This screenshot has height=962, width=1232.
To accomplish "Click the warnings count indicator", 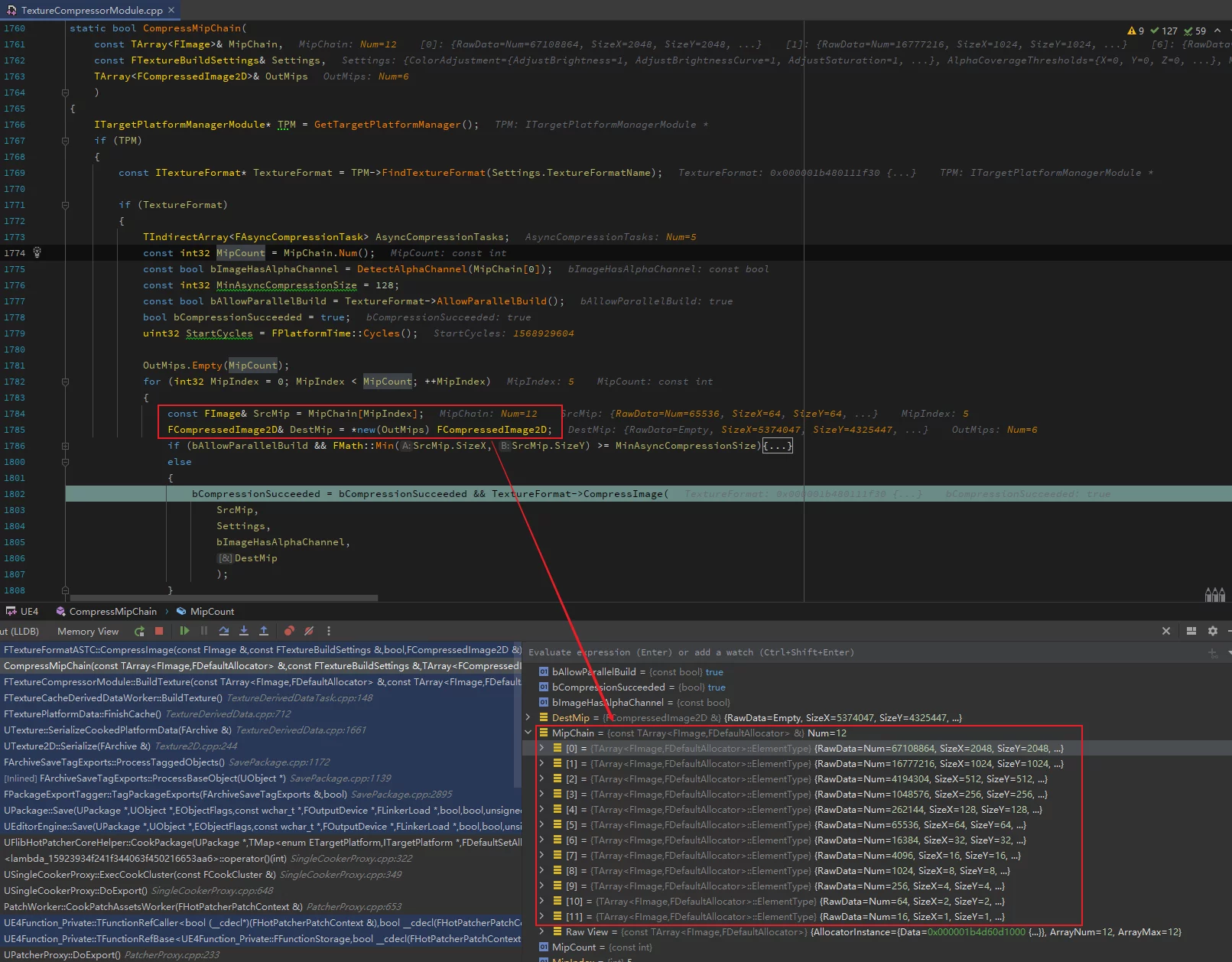I will [x=1136, y=31].
